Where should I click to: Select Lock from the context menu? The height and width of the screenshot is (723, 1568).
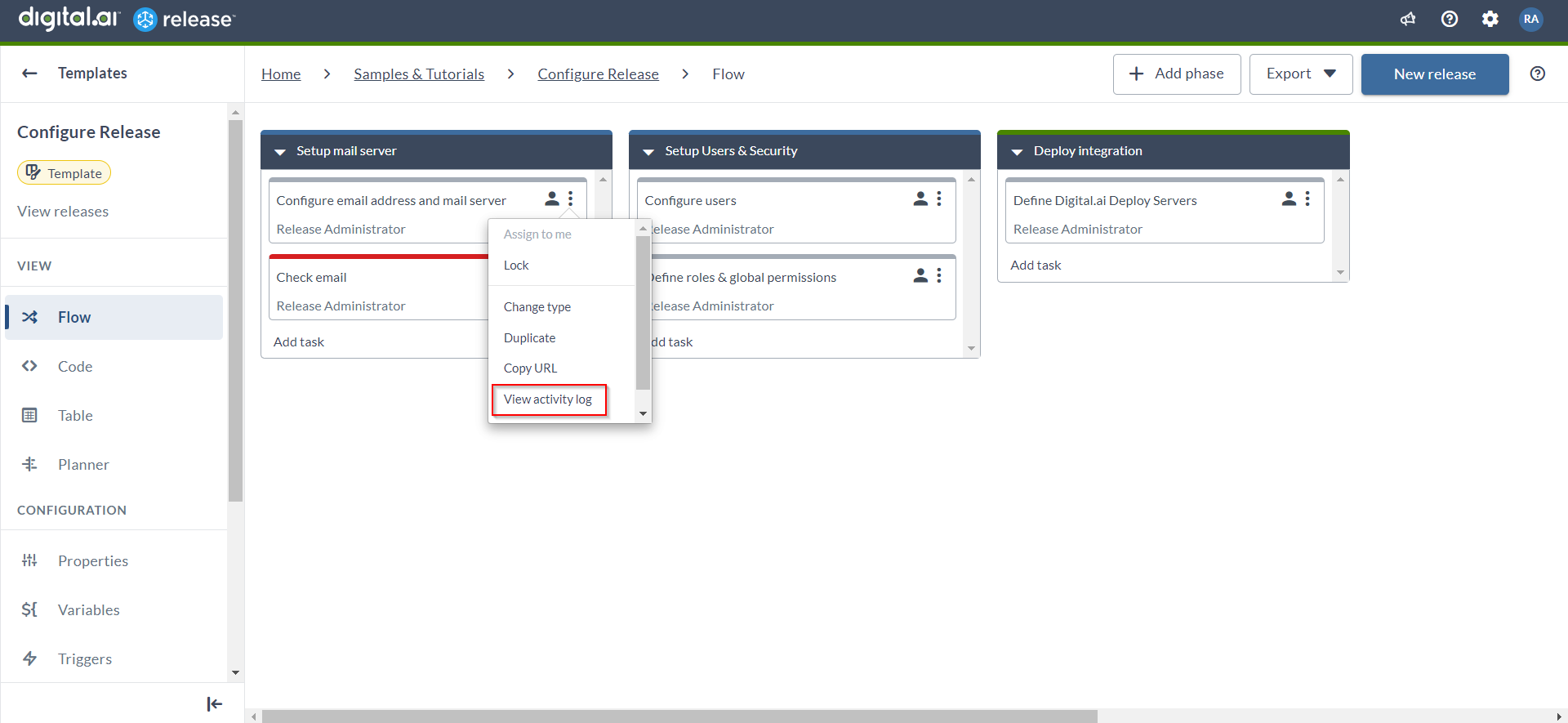516,266
